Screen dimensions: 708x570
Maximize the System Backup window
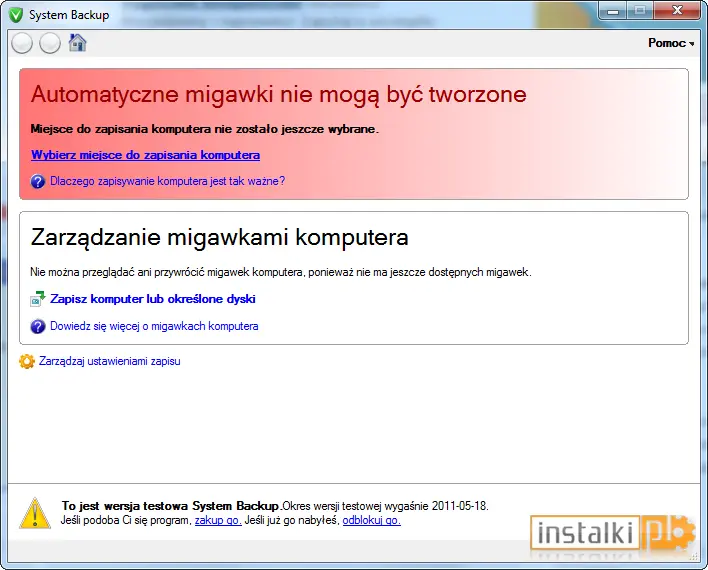(x=639, y=11)
